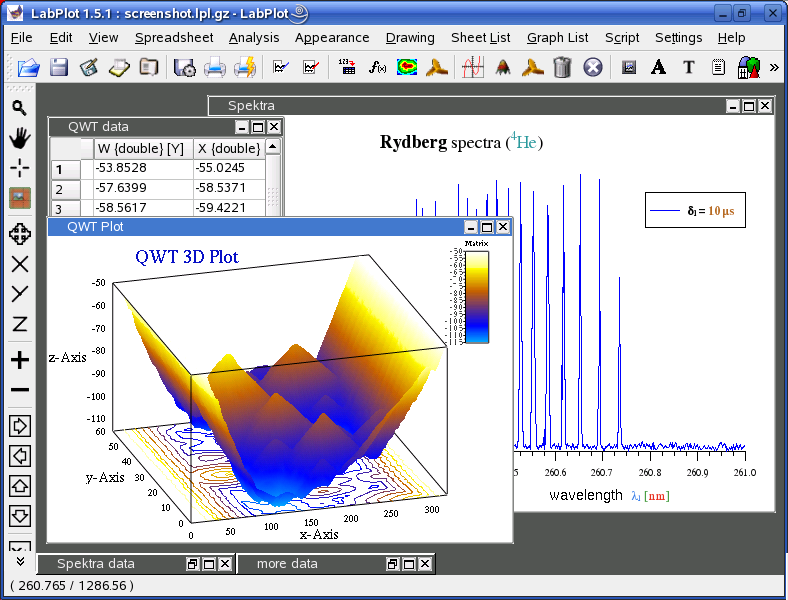Viewport: 788px width, 600px height.
Task: Click the Open file folder icon
Action: click(x=29, y=68)
